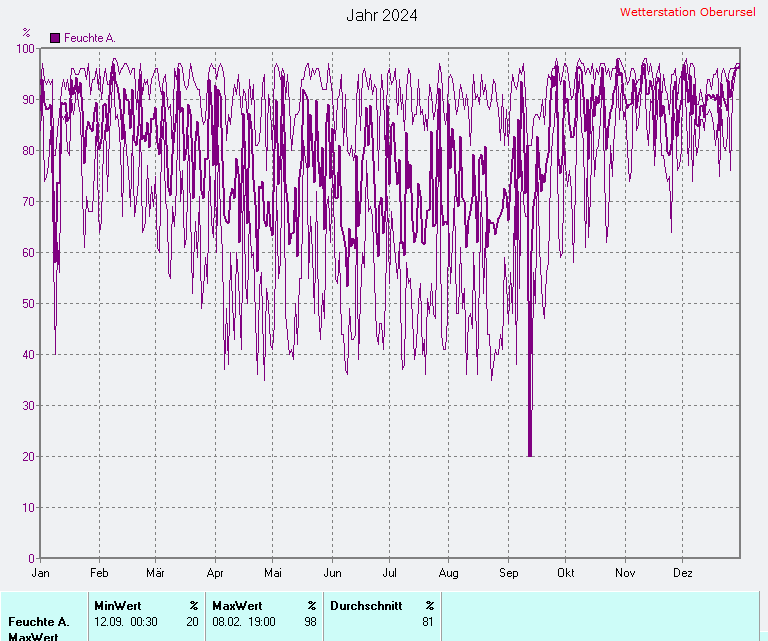The height and width of the screenshot is (641, 768).
Task: Click the 'Aug' month axis label
Action: click(448, 573)
